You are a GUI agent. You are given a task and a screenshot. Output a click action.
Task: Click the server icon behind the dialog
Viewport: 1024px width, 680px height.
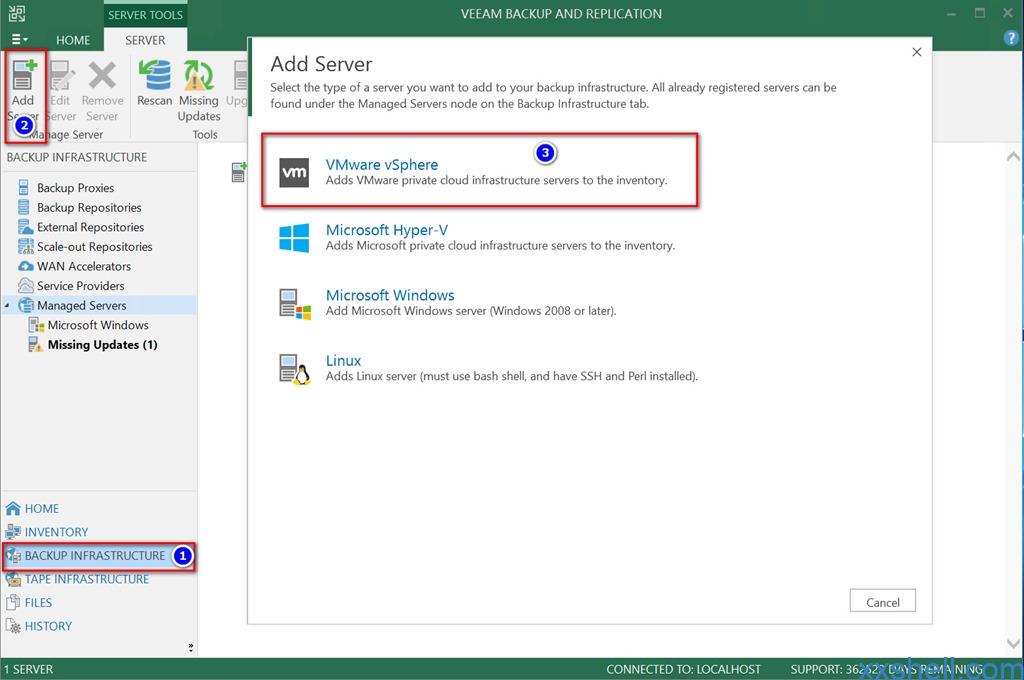[239, 172]
